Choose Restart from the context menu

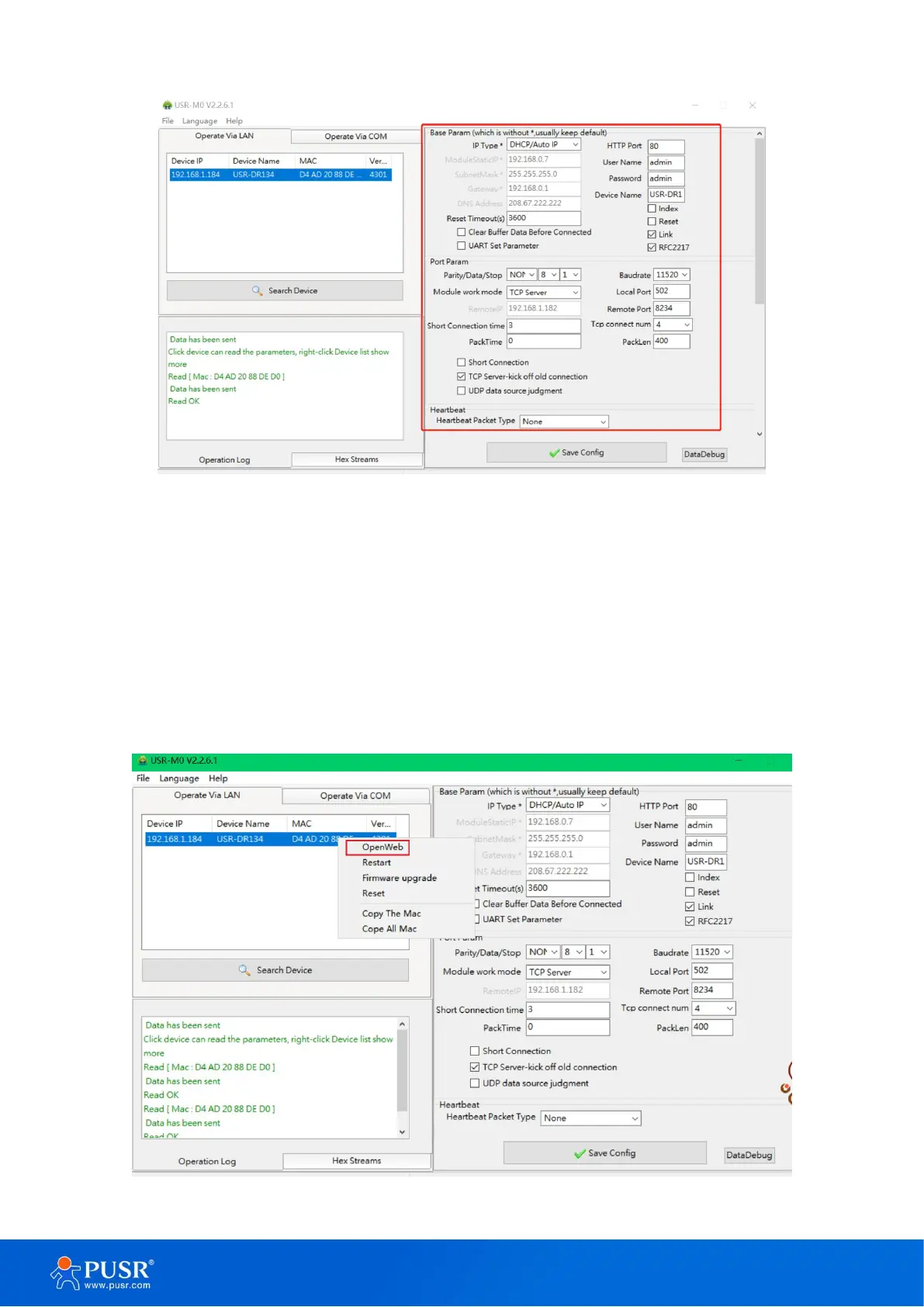click(376, 862)
